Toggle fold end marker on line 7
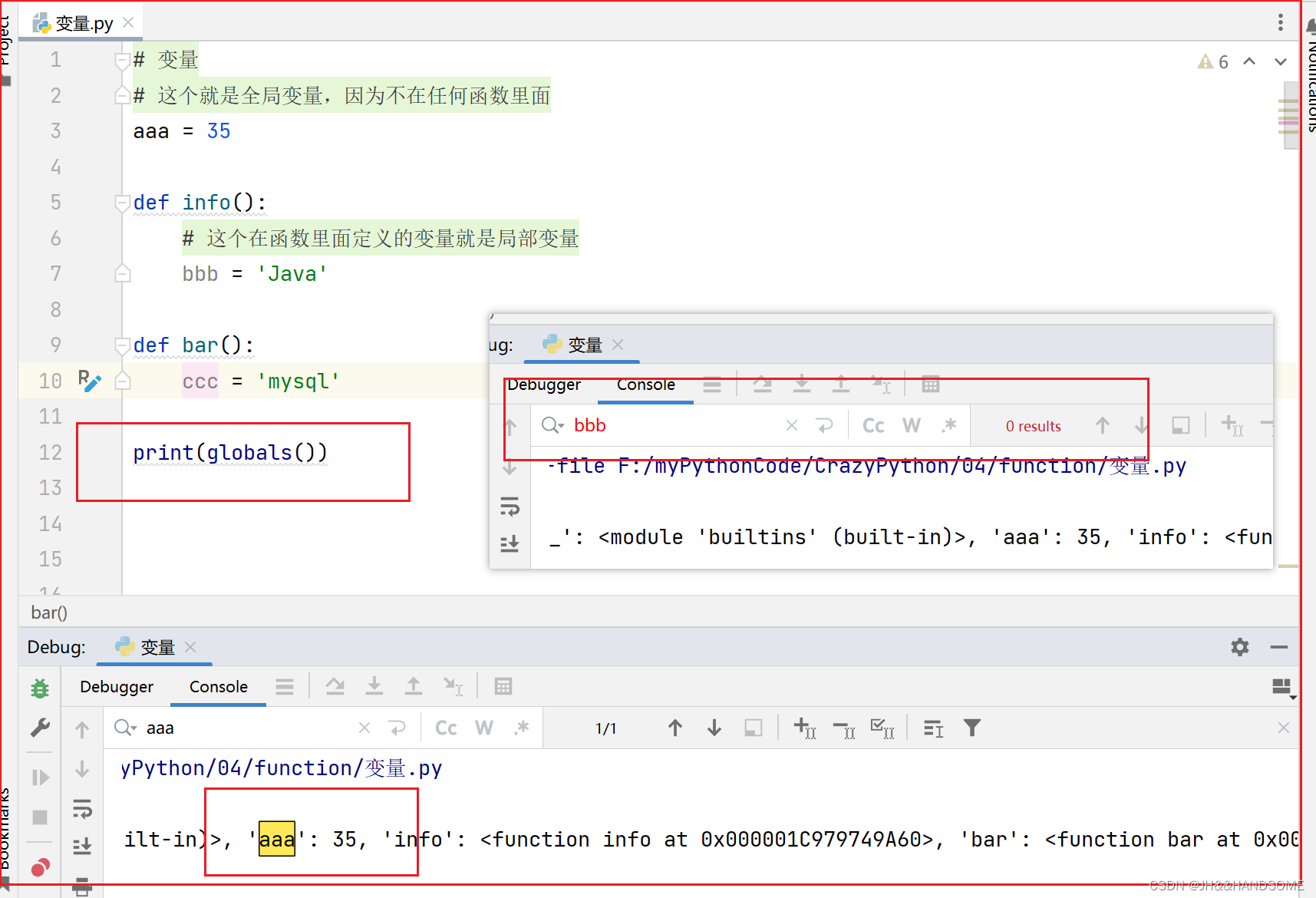This screenshot has height=898, width=1316. (122, 273)
